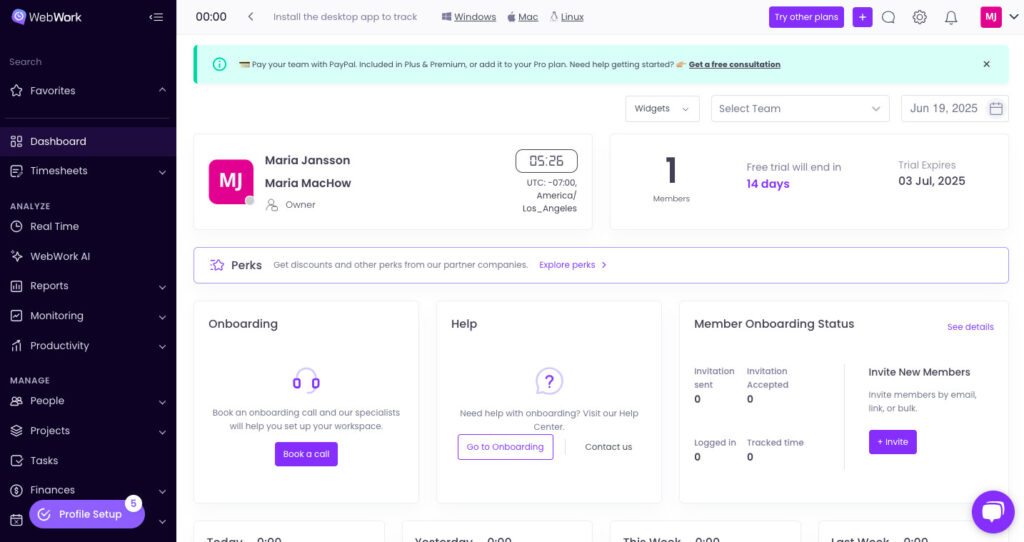1024x542 pixels.
Task: Click the Windows download link
Action: click(469, 17)
